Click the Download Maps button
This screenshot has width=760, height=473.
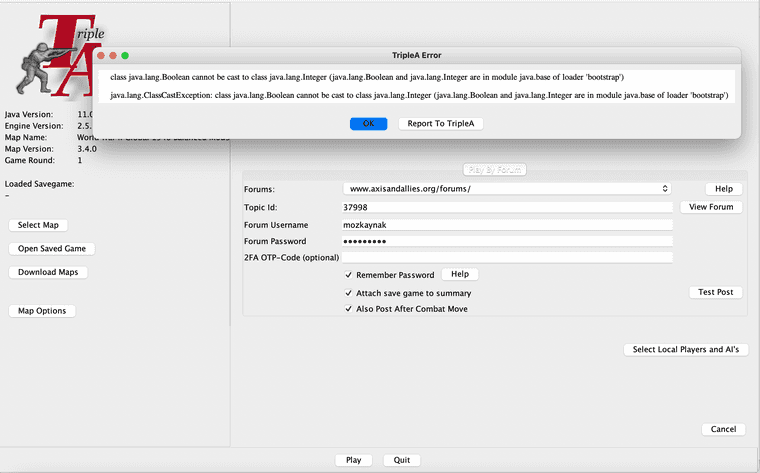click(x=48, y=272)
